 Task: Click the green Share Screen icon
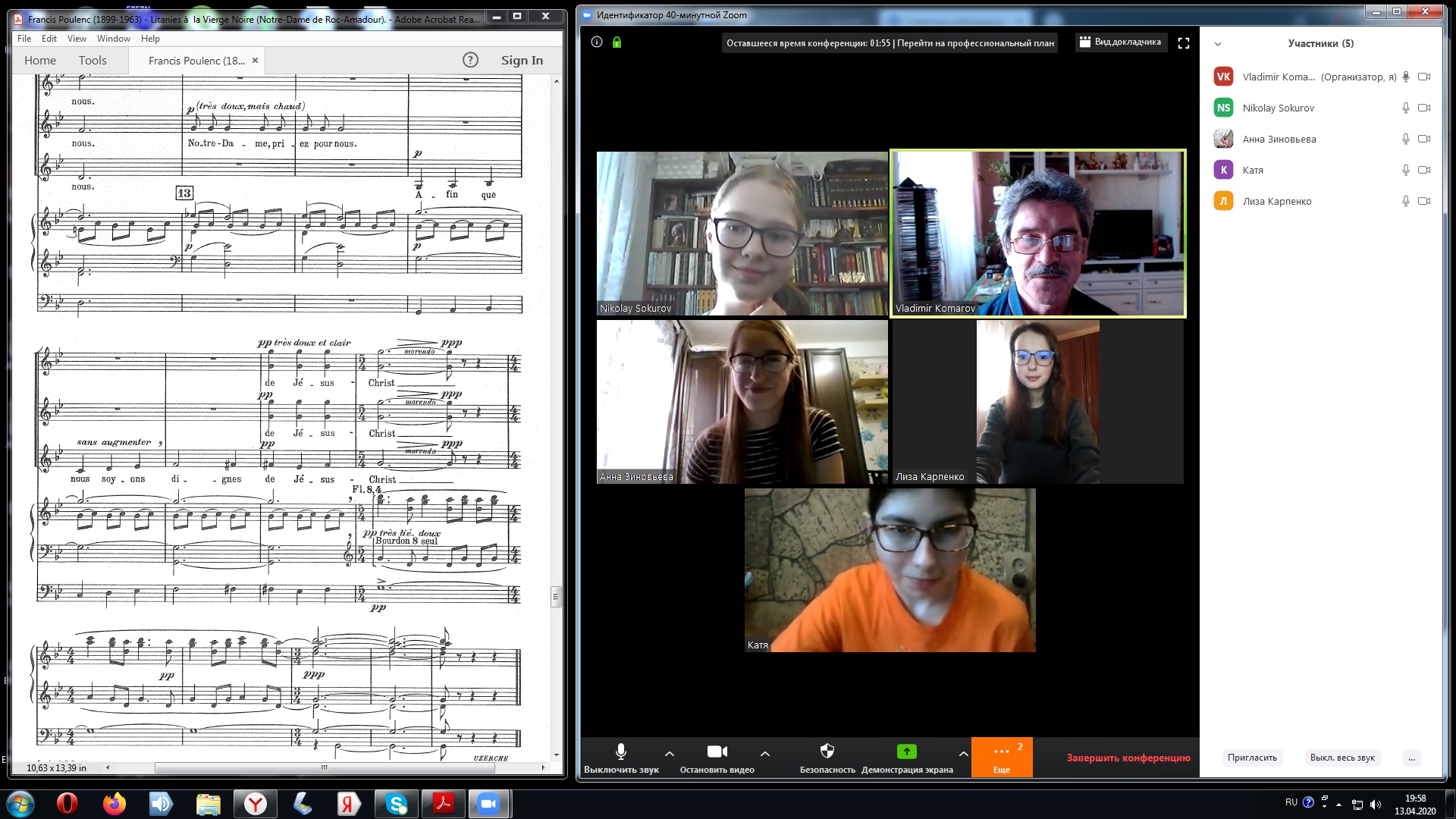tap(906, 751)
